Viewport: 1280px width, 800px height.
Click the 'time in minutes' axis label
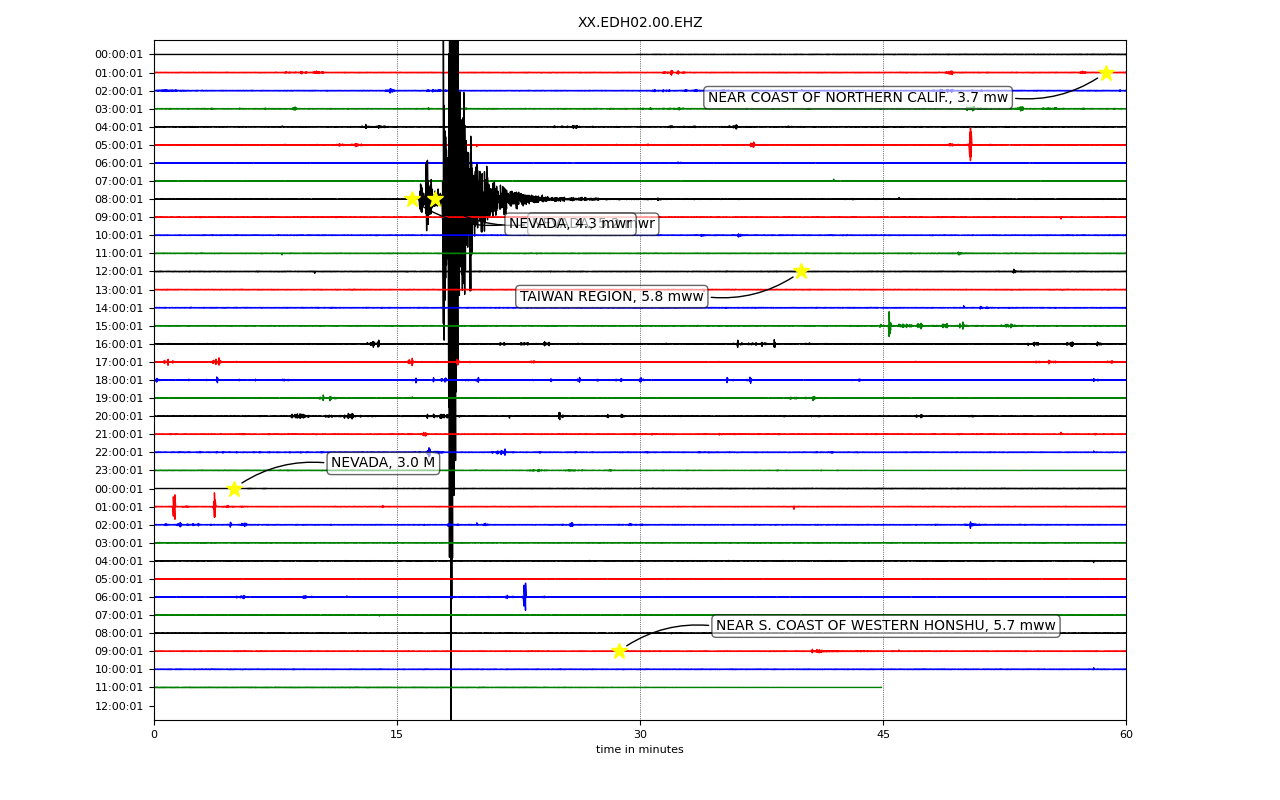coord(640,750)
